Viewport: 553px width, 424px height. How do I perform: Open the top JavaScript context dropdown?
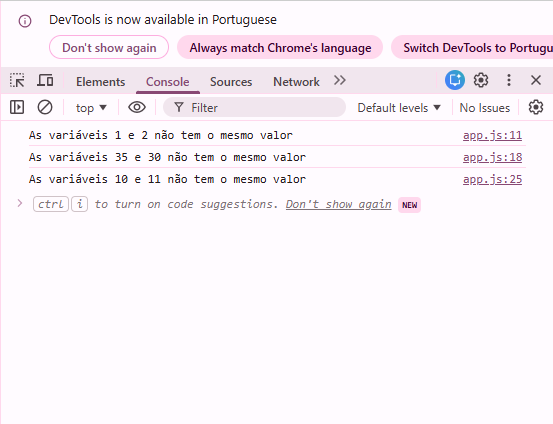tap(91, 108)
